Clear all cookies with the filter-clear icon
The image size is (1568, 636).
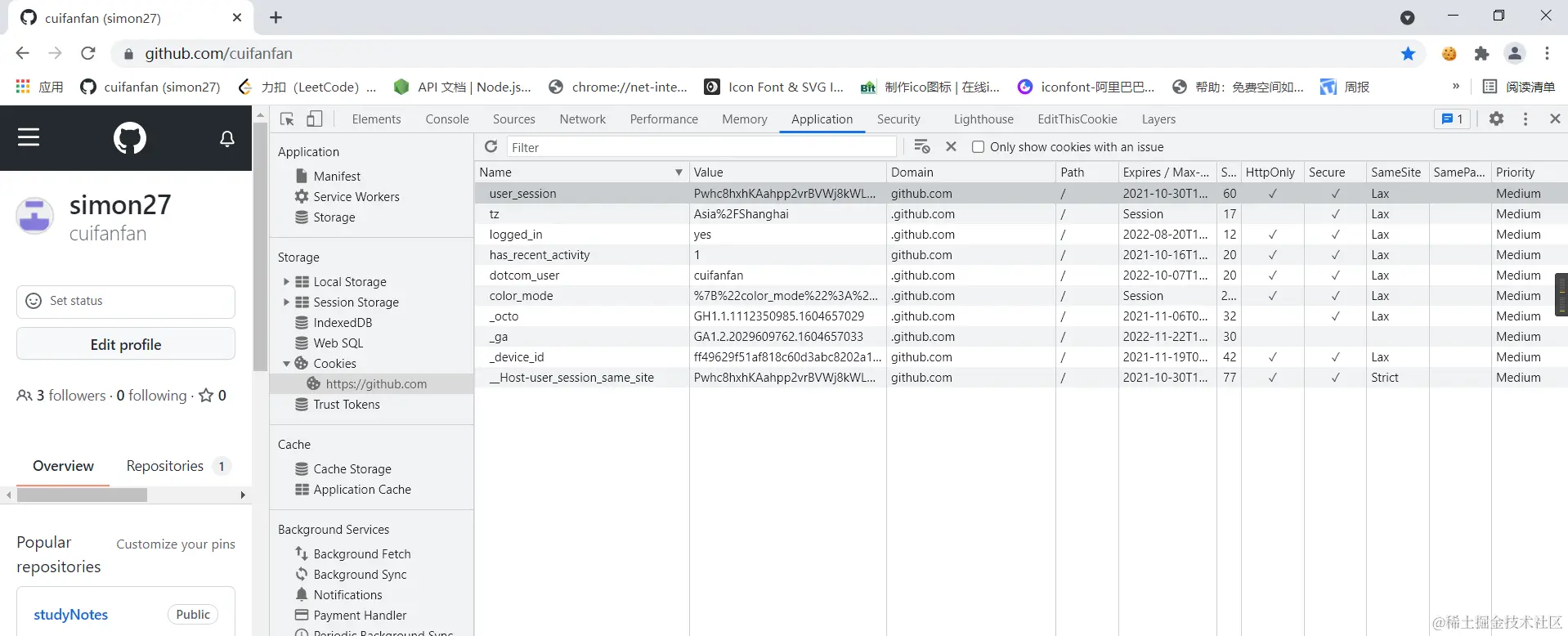(x=922, y=146)
